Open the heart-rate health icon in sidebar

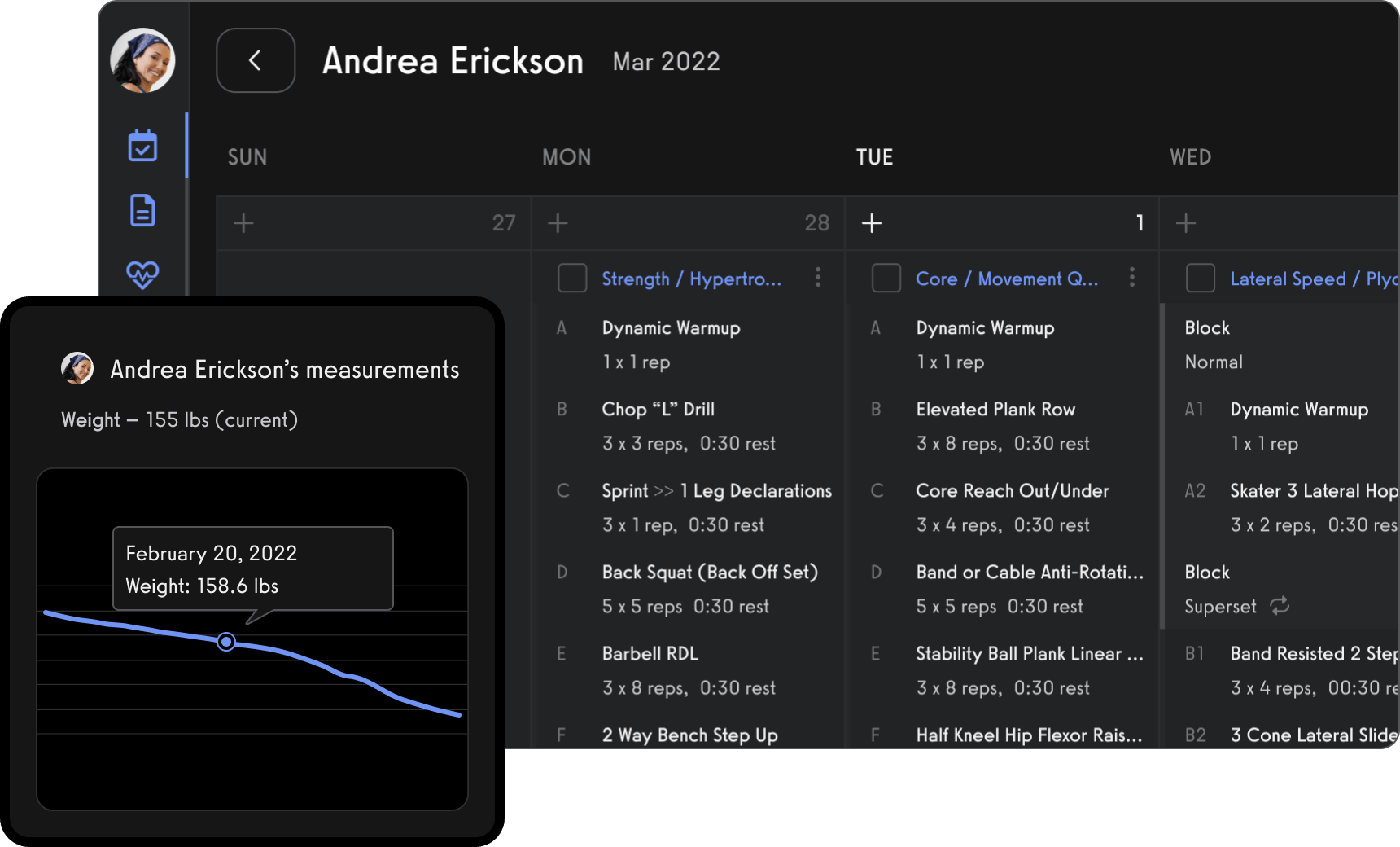(x=142, y=274)
